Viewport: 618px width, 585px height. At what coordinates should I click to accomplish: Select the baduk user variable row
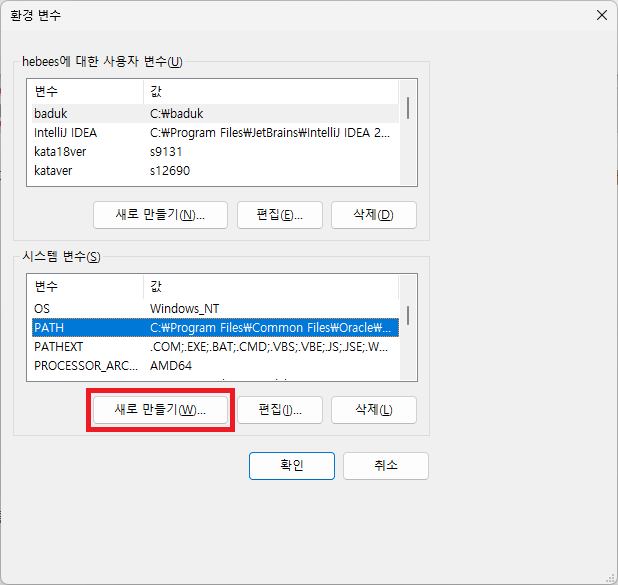click(x=215, y=114)
